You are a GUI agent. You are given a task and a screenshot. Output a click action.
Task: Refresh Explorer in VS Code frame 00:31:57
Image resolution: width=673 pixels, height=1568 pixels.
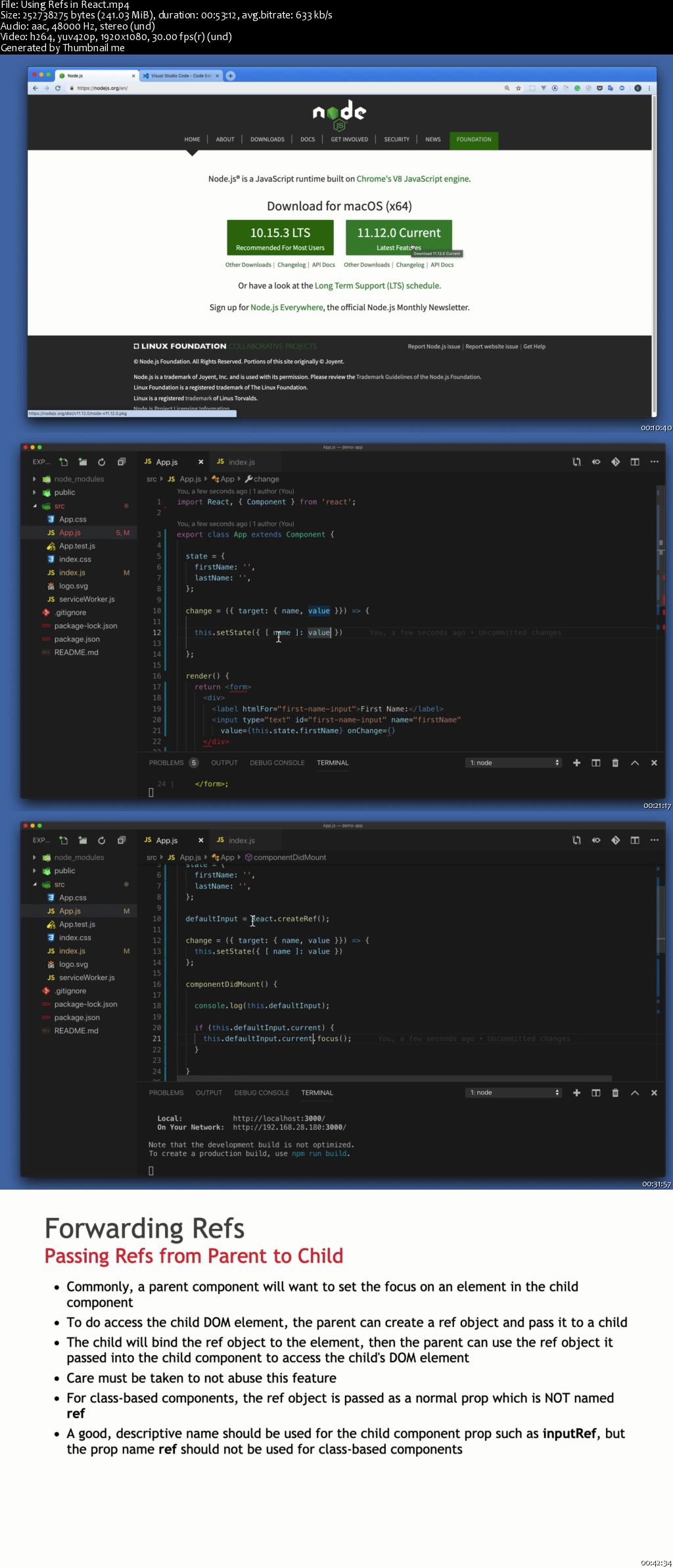click(101, 840)
